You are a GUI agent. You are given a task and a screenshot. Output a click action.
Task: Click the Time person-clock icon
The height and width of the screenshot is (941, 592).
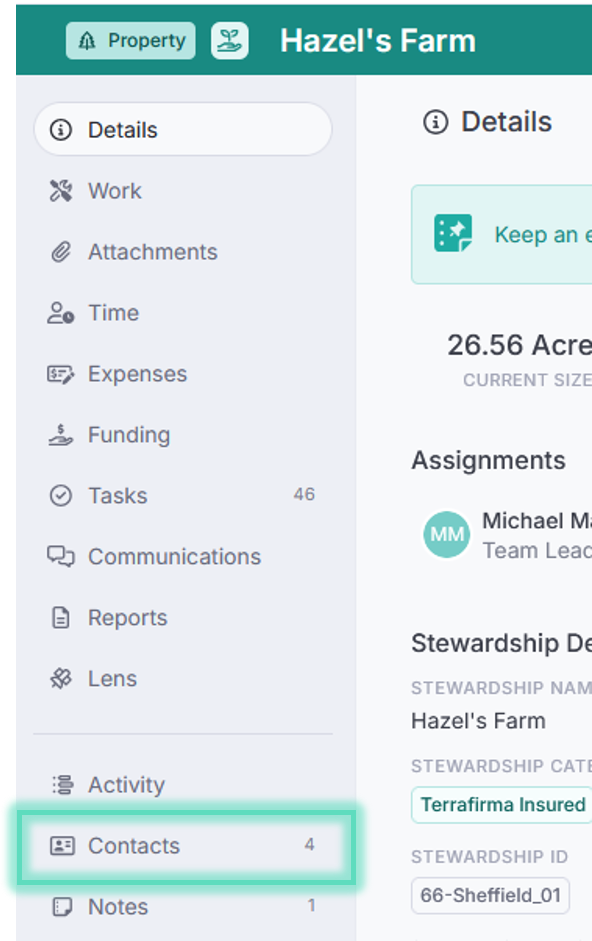(x=61, y=313)
